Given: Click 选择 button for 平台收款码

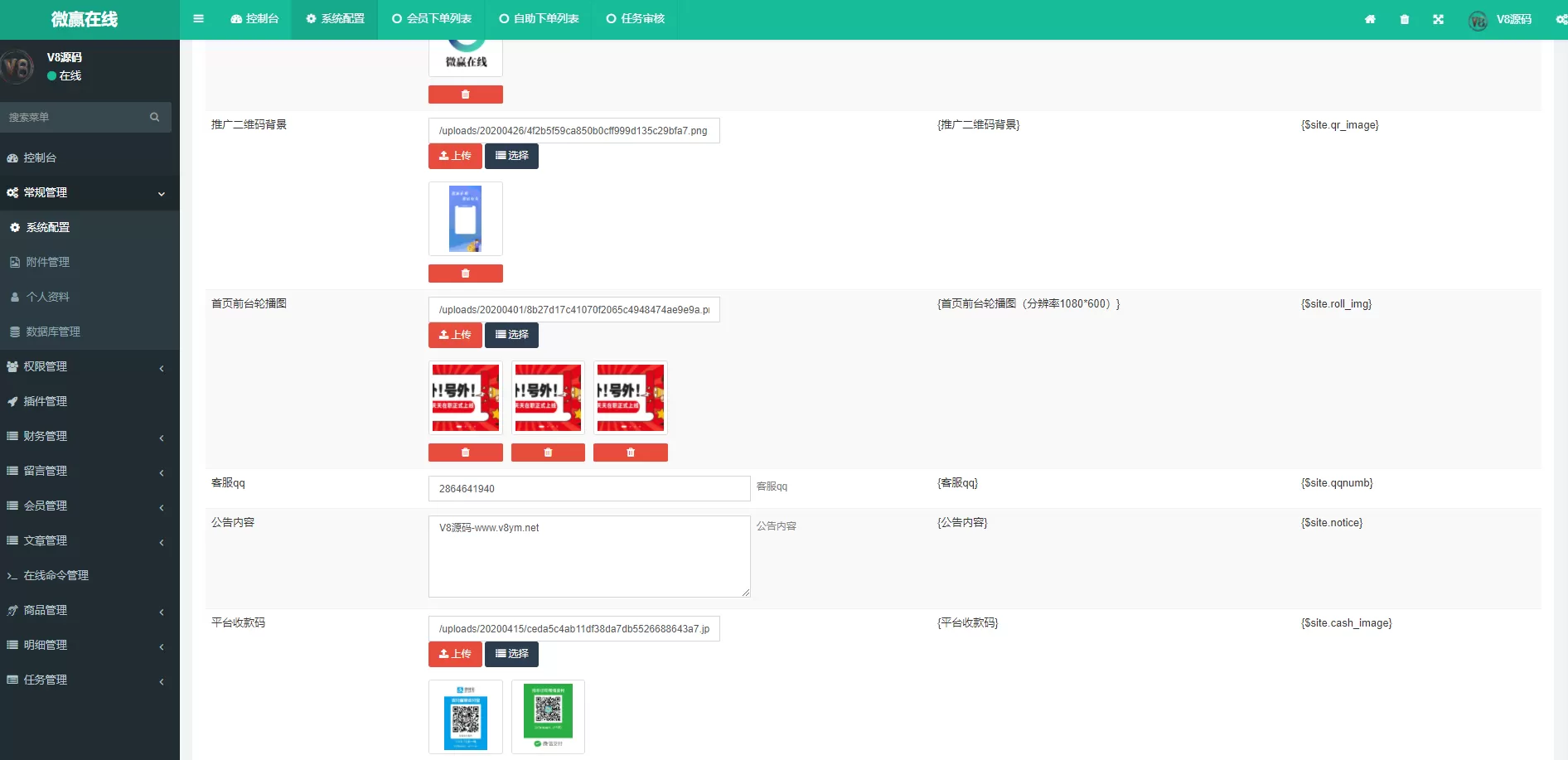Looking at the screenshot, I should (x=511, y=654).
